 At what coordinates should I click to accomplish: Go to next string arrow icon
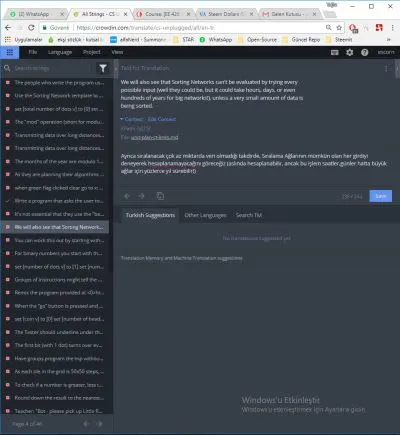(142, 196)
